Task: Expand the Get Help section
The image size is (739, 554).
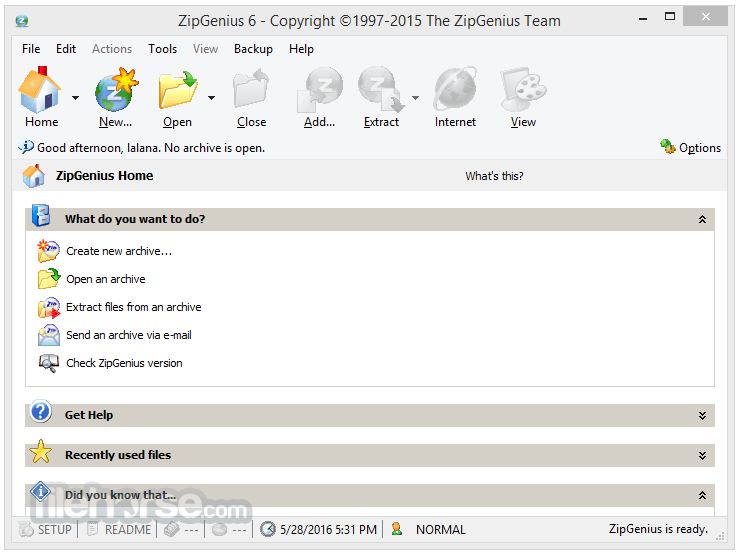Action: 702,415
